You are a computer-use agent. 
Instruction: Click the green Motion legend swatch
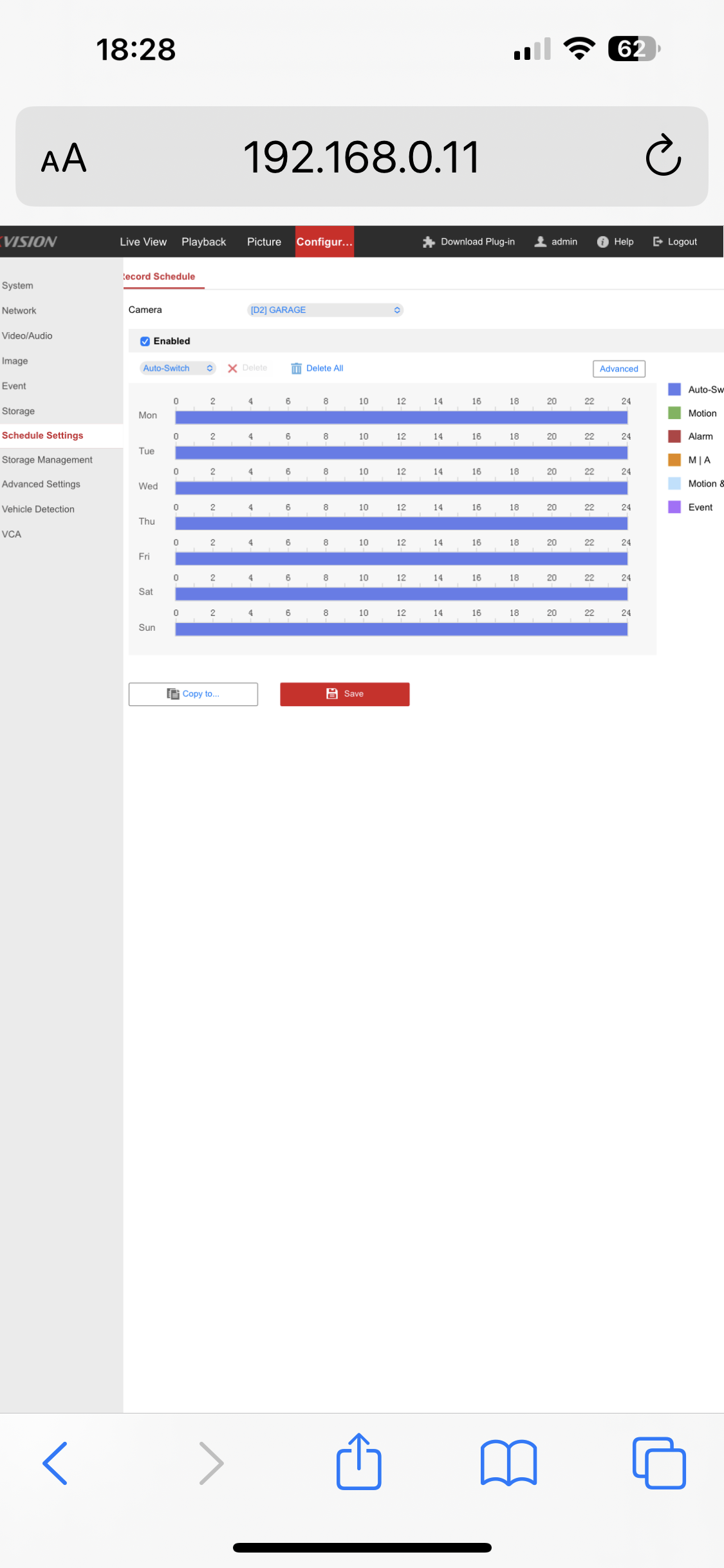[x=674, y=413]
